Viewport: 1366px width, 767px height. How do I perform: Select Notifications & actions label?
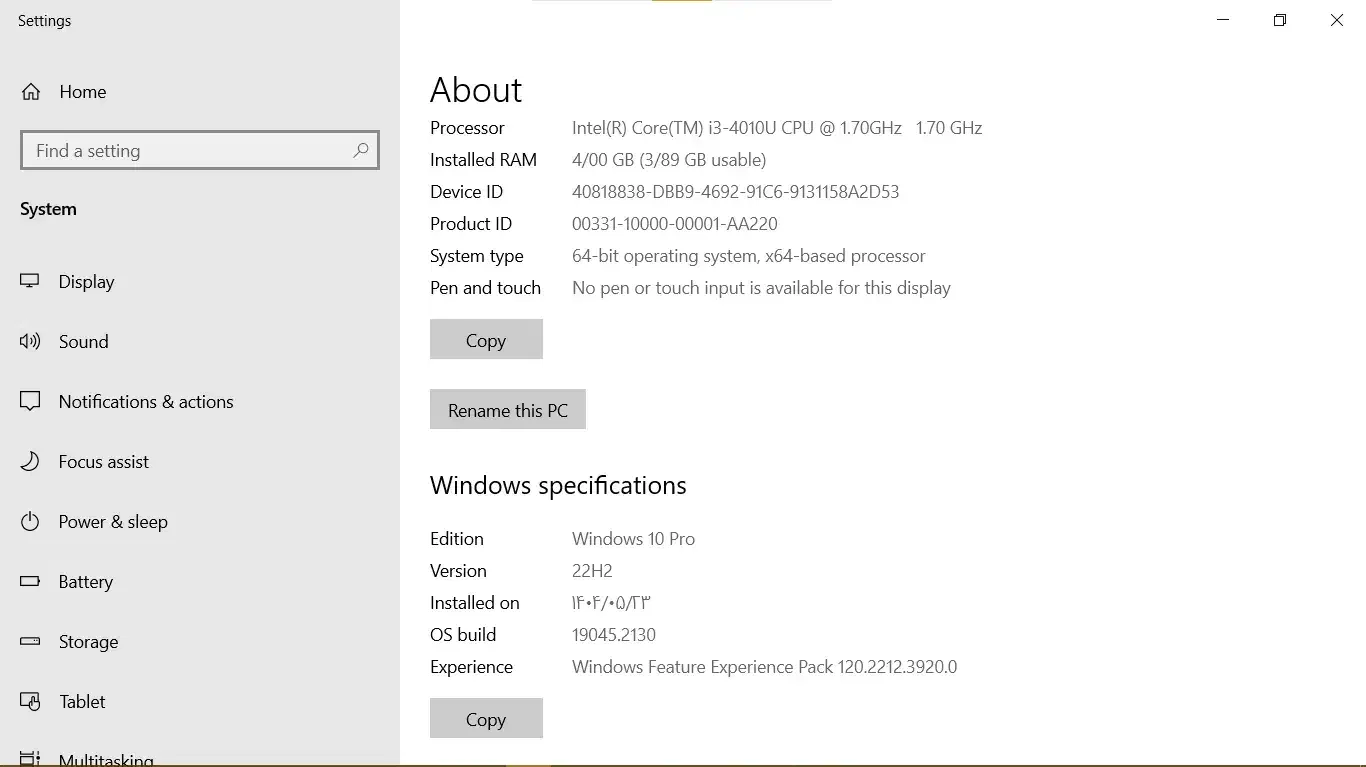click(146, 402)
